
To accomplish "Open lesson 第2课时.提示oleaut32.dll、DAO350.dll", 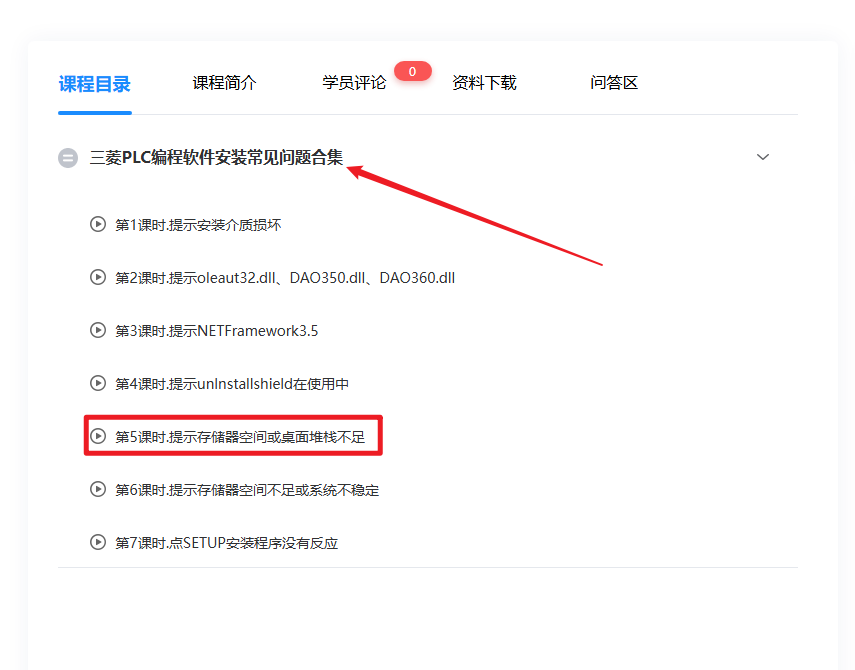I will tap(285, 277).
